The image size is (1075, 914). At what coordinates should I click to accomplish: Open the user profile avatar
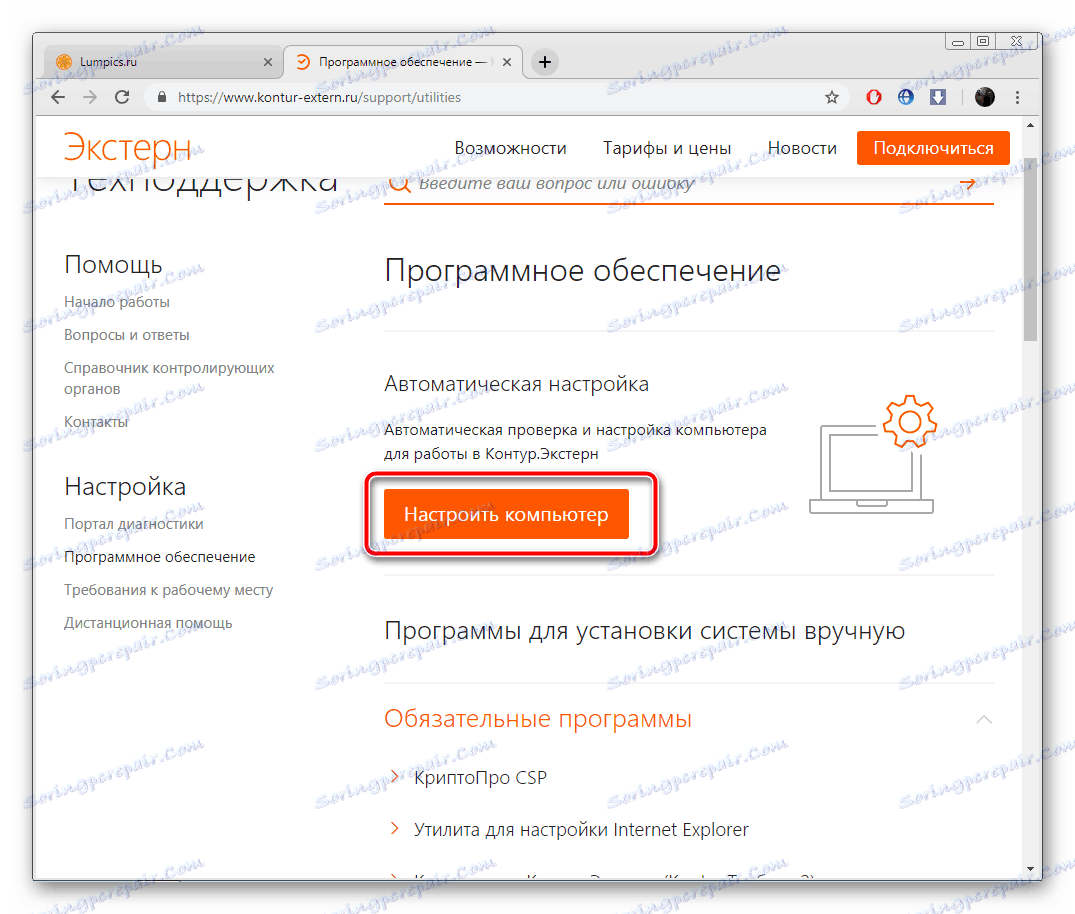click(985, 97)
